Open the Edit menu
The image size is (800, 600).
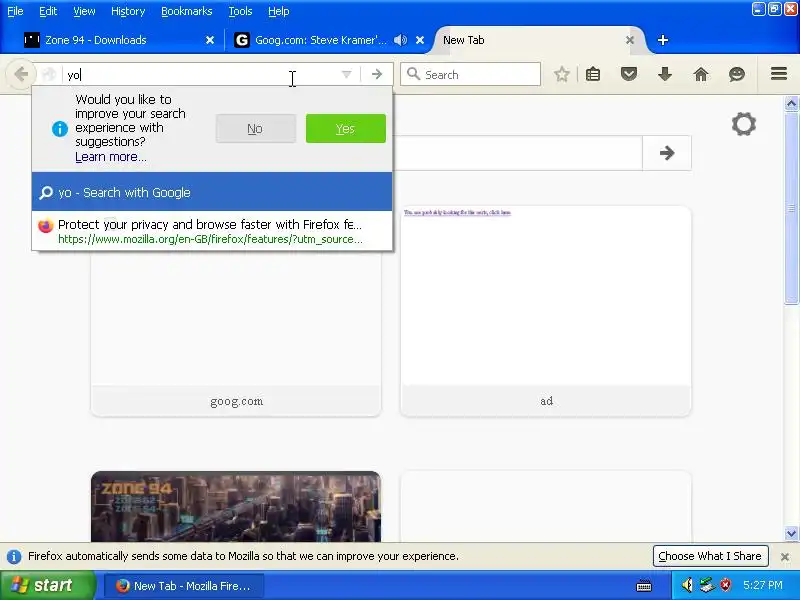tap(48, 11)
